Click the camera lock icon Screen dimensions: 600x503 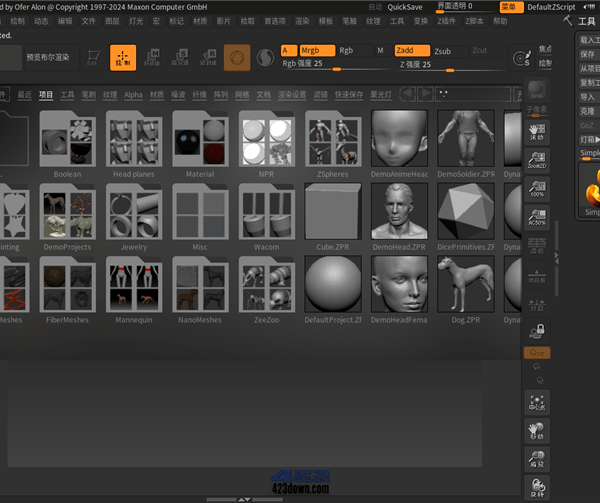coord(537,329)
